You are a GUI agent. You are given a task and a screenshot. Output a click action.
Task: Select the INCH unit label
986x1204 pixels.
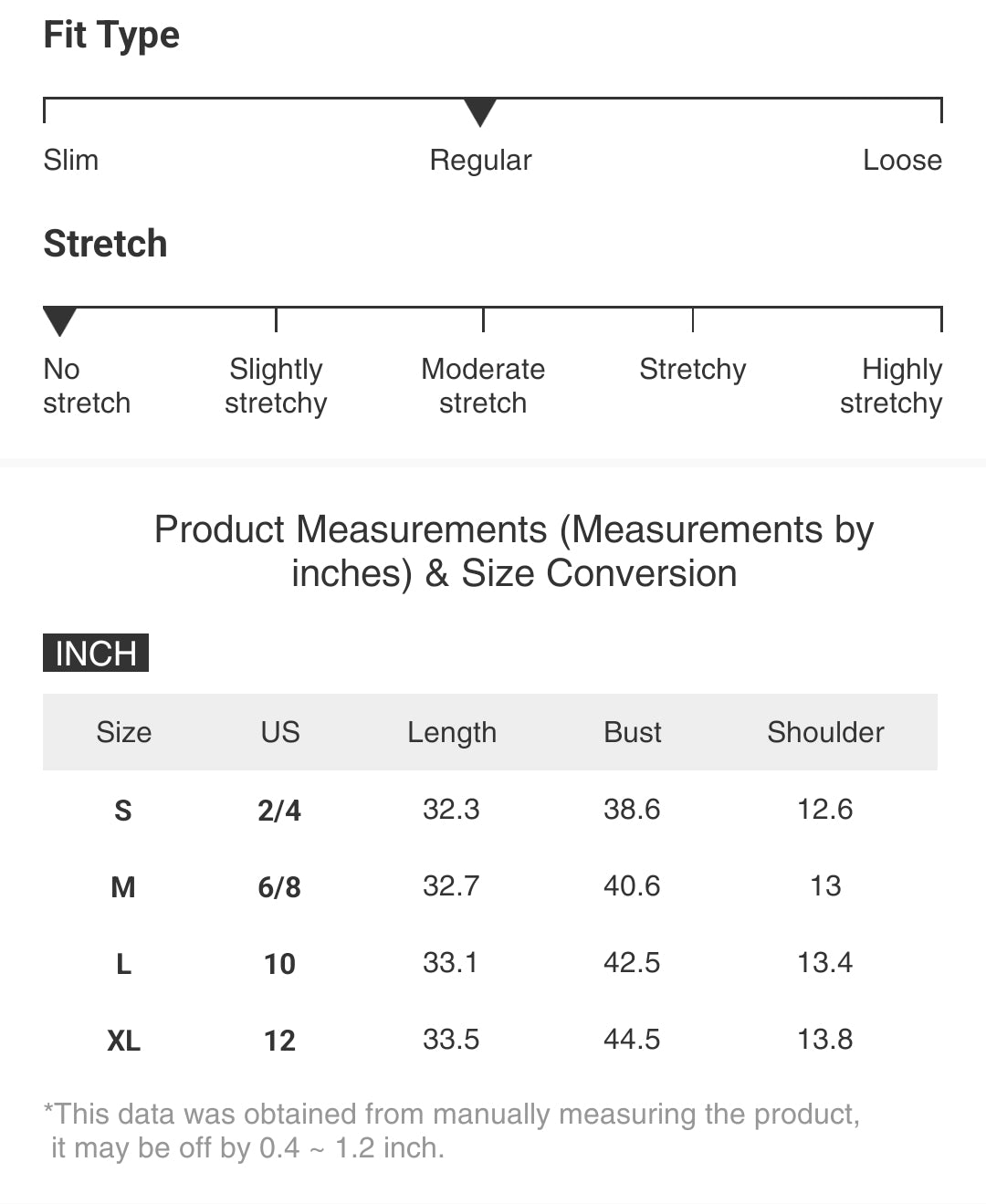[x=96, y=653]
